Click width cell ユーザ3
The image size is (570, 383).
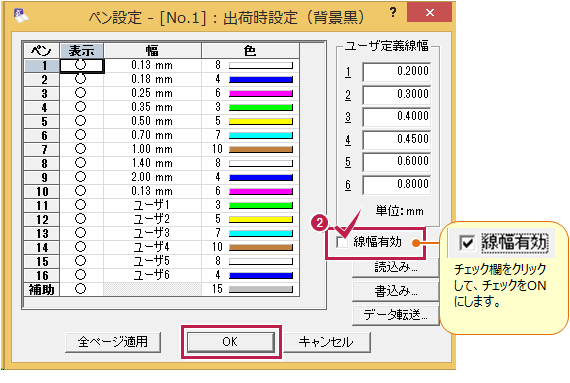tap(152, 233)
